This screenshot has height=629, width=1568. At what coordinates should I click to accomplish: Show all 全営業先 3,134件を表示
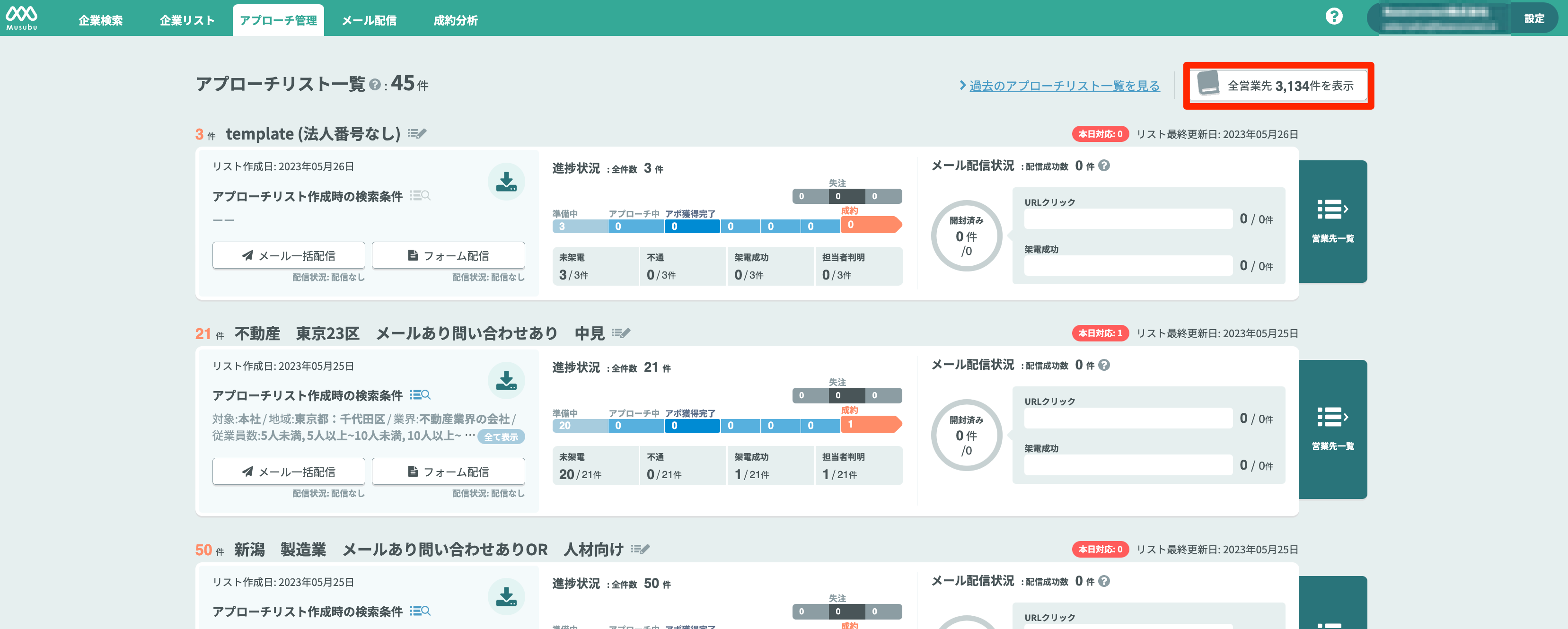tap(1278, 85)
